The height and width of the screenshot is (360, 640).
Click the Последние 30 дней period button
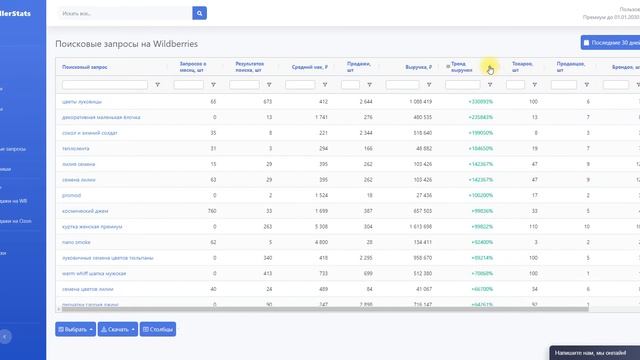[611, 42]
